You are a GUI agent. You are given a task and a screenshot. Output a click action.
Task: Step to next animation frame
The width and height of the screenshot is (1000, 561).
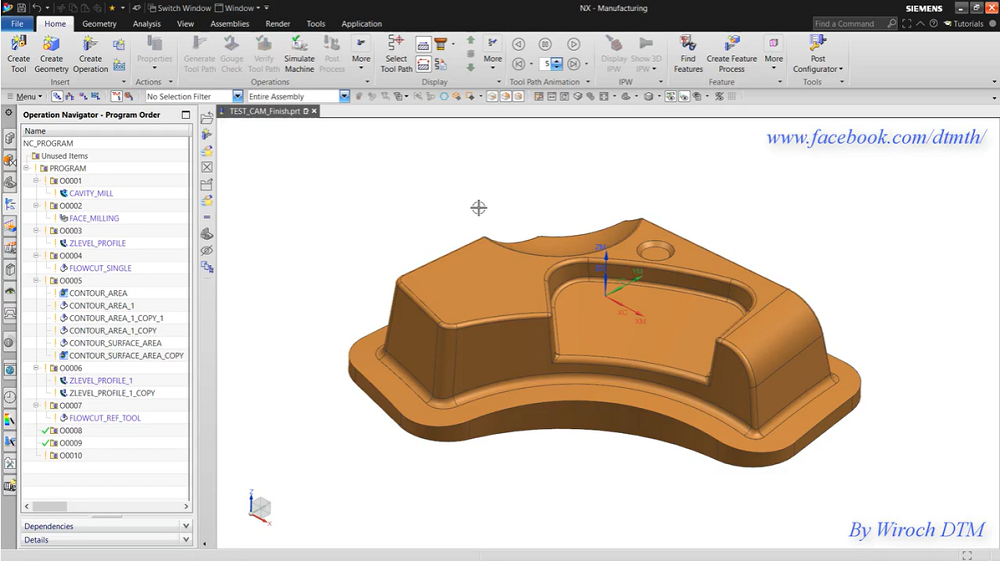573,64
